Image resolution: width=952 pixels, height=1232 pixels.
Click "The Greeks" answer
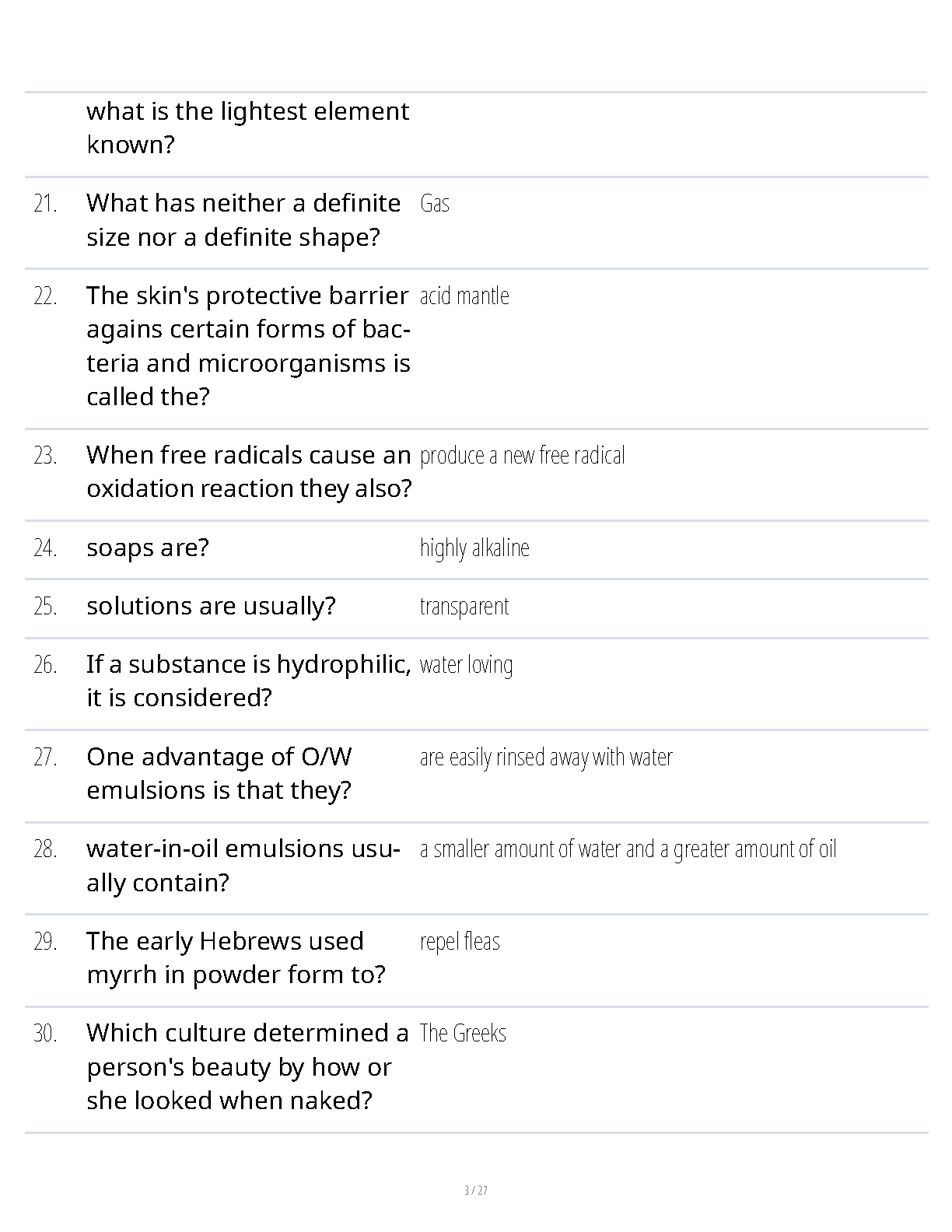pos(463,1034)
